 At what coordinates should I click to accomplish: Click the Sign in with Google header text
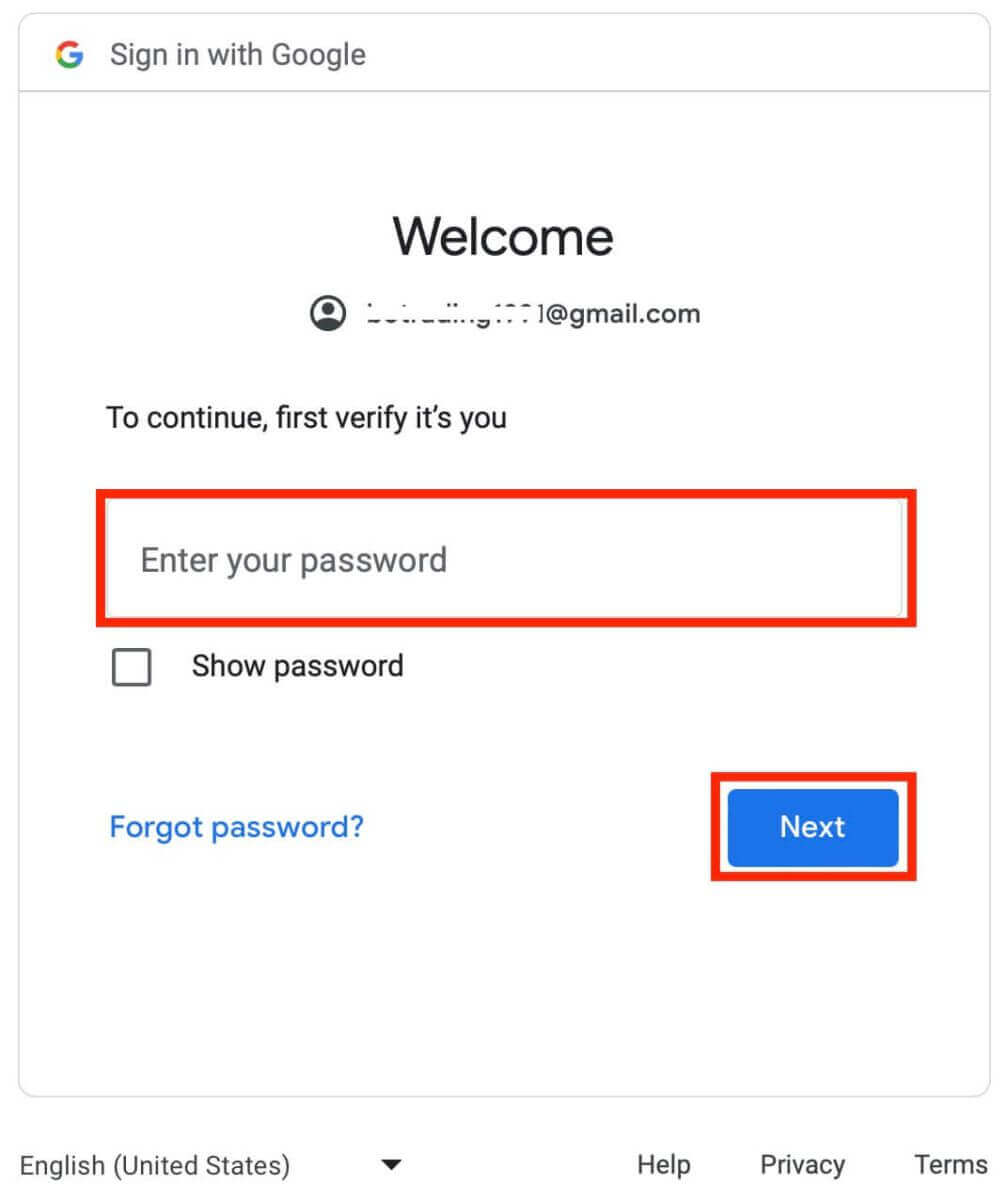pyautogui.click(x=238, y=54)
